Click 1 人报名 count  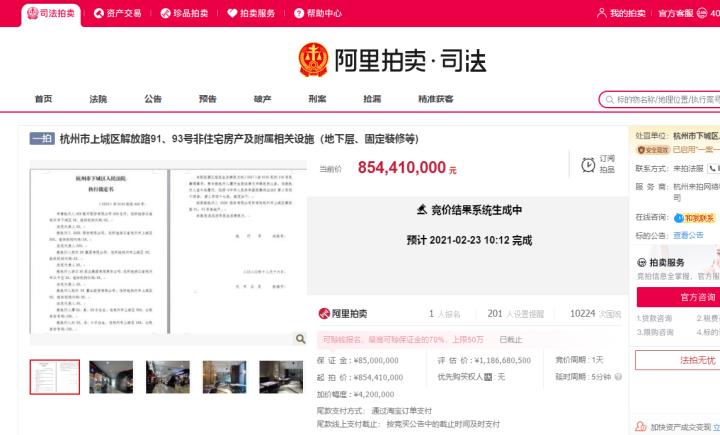(444, 314)
